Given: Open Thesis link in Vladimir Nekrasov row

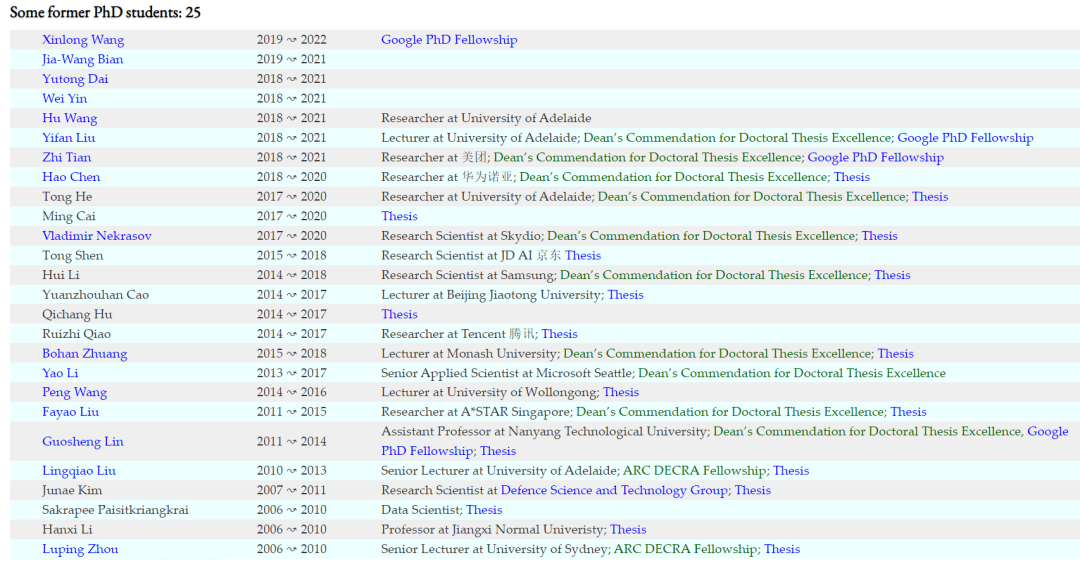Looking at the screenshot, I should pos(880,236).
